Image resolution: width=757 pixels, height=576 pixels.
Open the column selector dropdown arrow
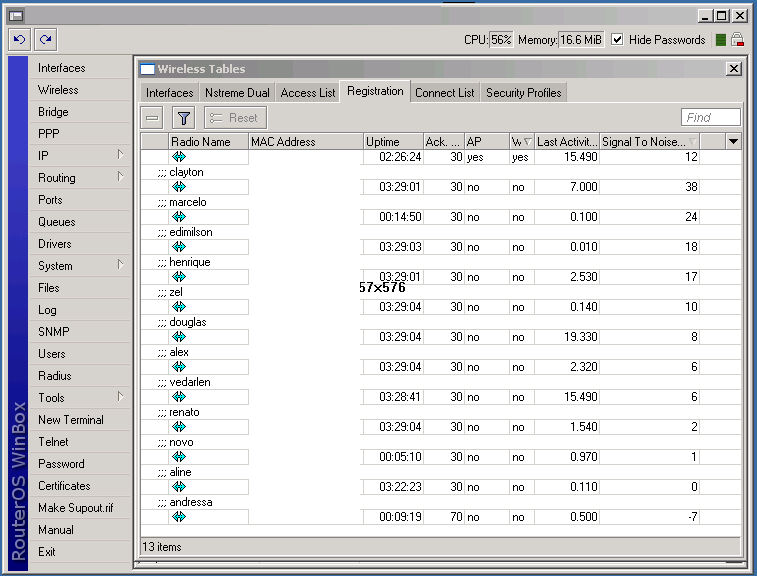[x=733, y=142]
